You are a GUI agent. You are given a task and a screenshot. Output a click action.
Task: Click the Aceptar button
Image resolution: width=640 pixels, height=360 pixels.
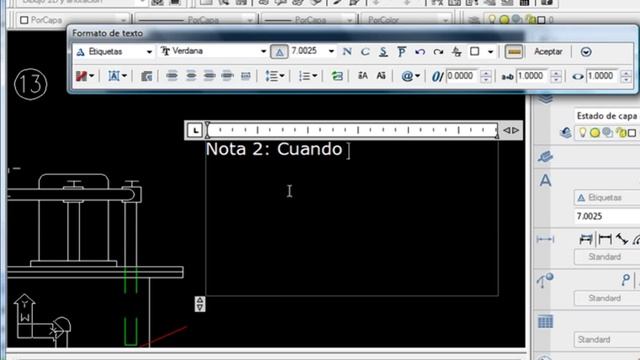[x=548, y=51]
